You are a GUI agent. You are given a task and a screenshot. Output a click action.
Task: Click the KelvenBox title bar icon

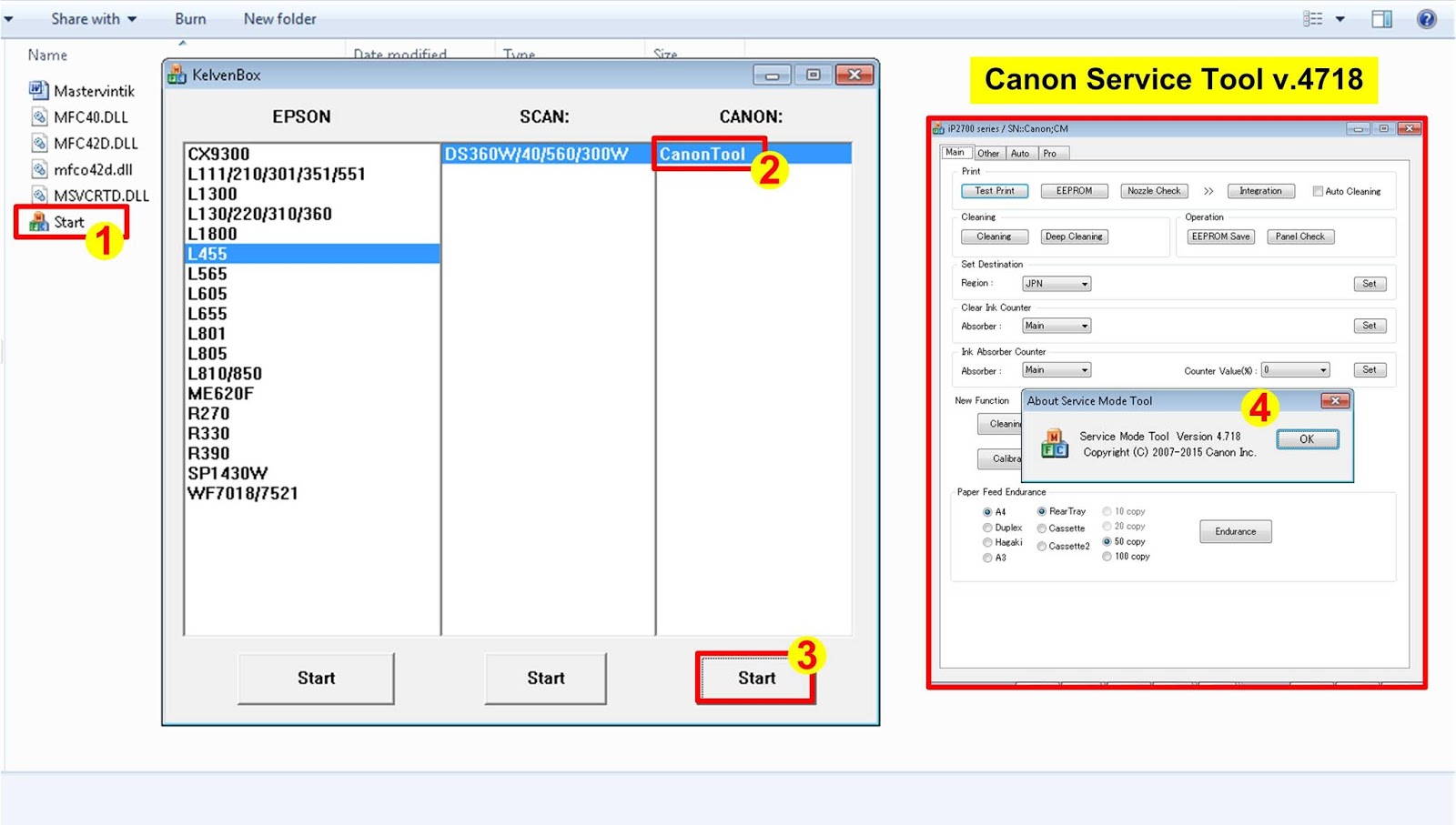[177, 75]
